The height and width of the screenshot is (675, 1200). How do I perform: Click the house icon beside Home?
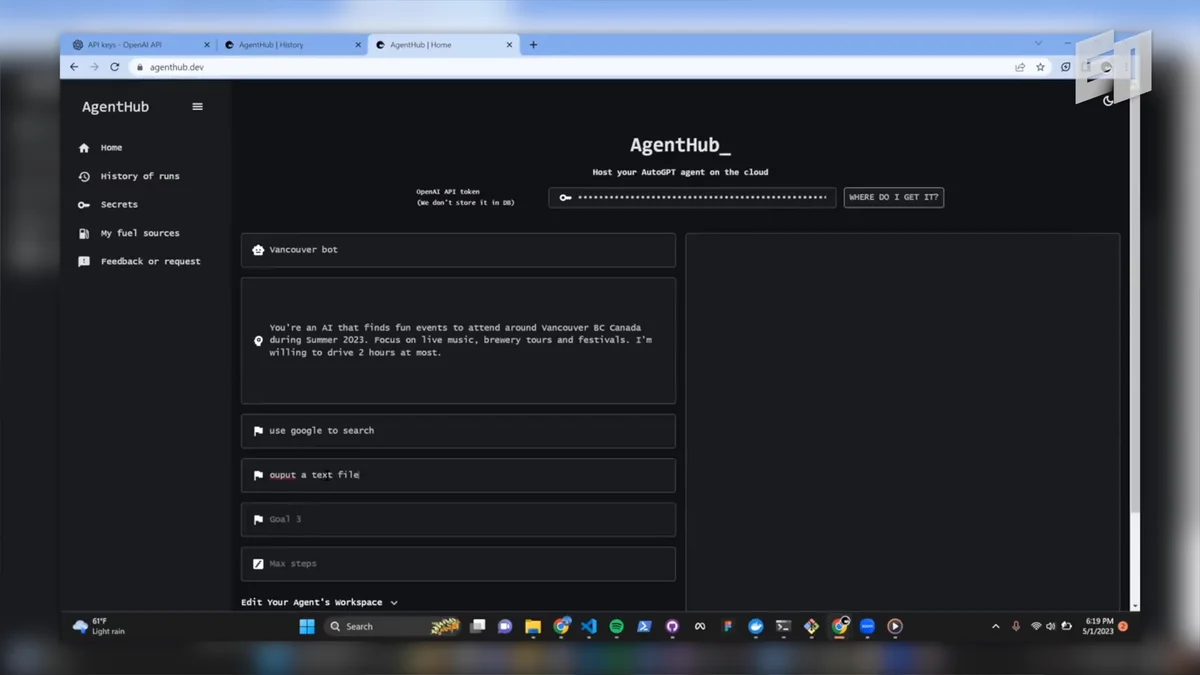tap(84, 148)
